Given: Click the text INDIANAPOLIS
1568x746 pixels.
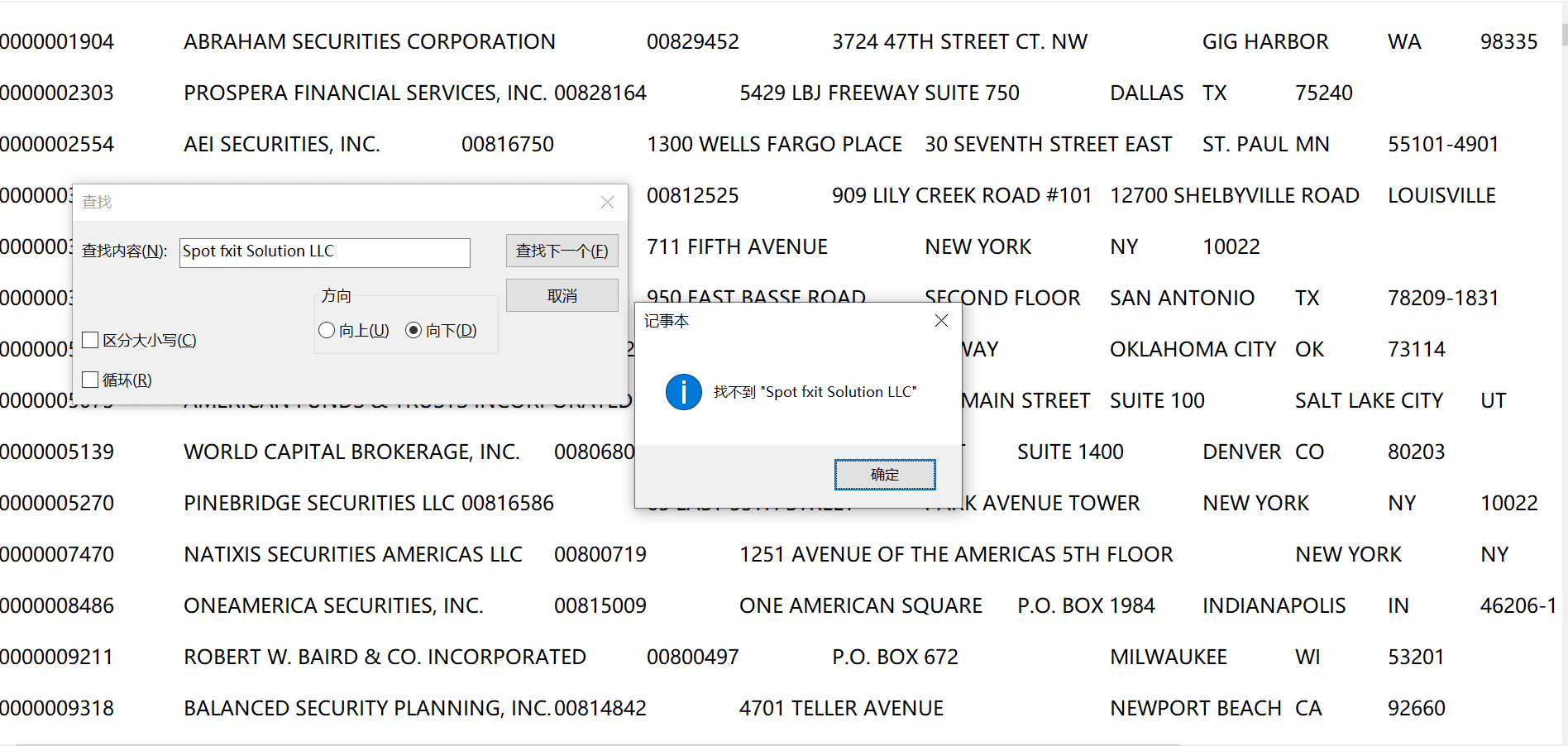Looking at the screenshot, I should pos(1274,605).
